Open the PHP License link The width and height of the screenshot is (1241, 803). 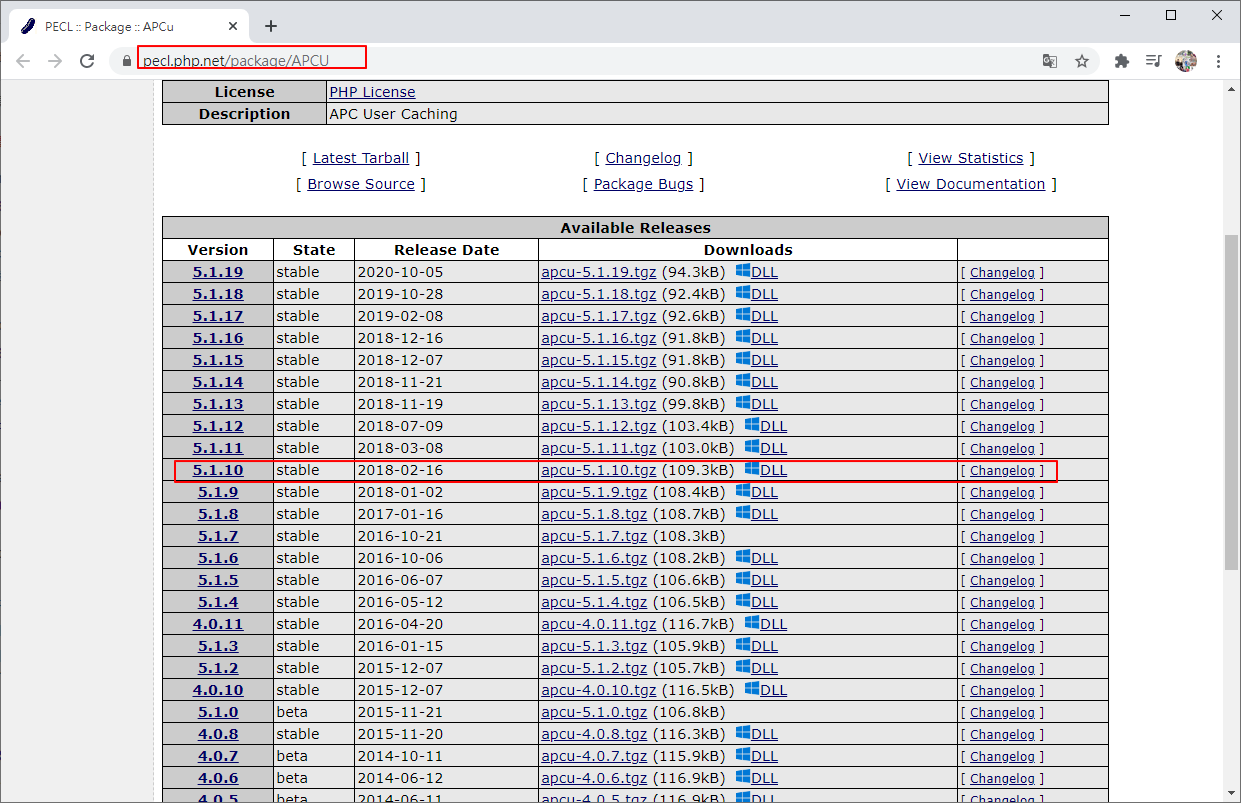point(372,92)
